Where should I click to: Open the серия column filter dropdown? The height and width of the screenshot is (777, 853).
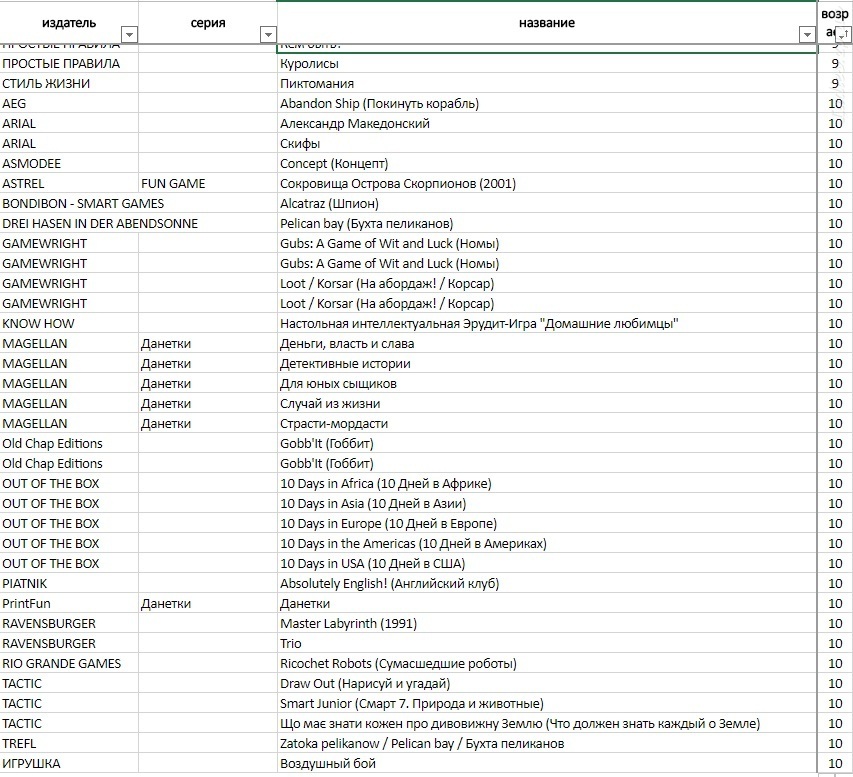(x=268, y=34)
